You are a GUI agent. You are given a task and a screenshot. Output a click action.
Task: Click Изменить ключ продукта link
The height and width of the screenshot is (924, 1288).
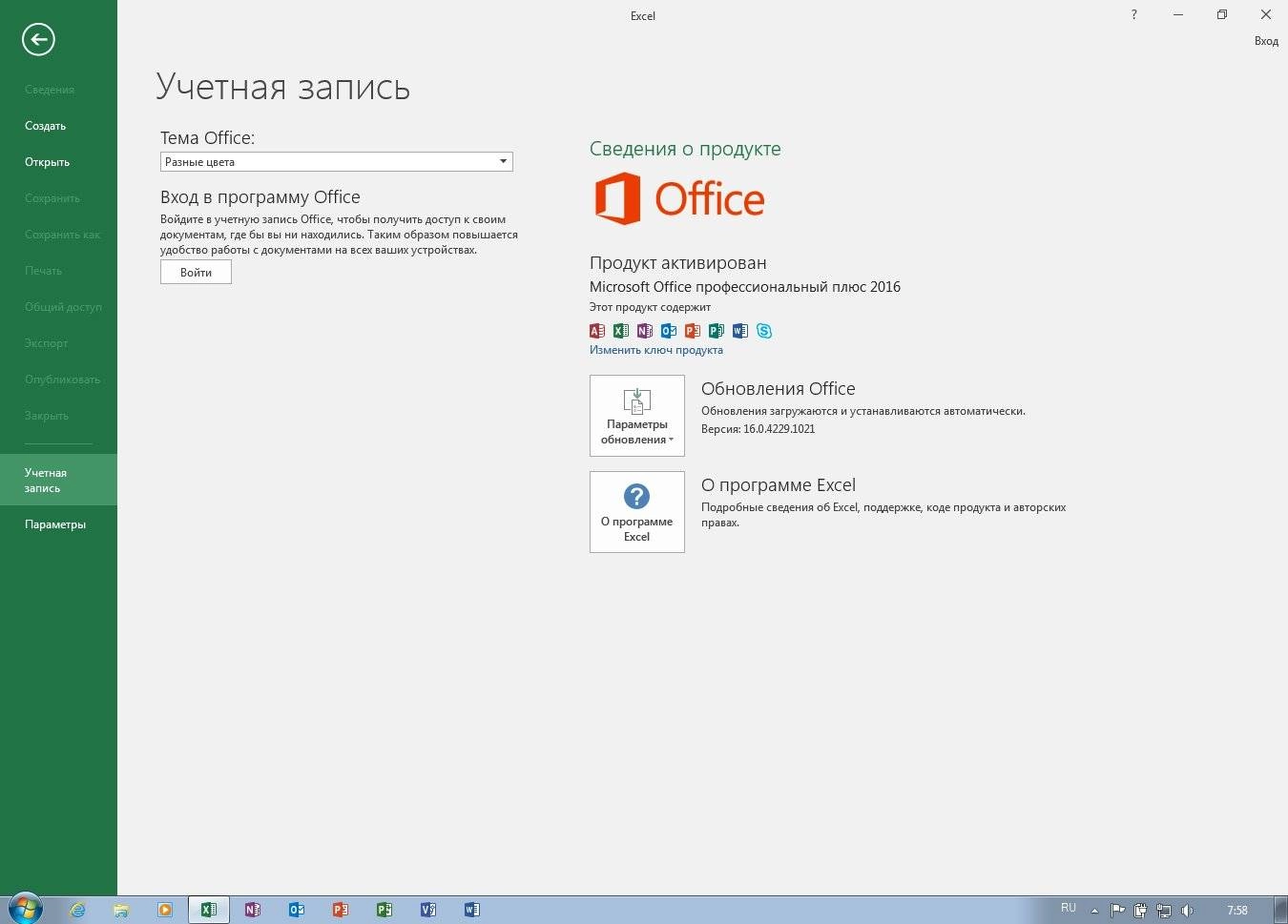(x=655, y=350)
